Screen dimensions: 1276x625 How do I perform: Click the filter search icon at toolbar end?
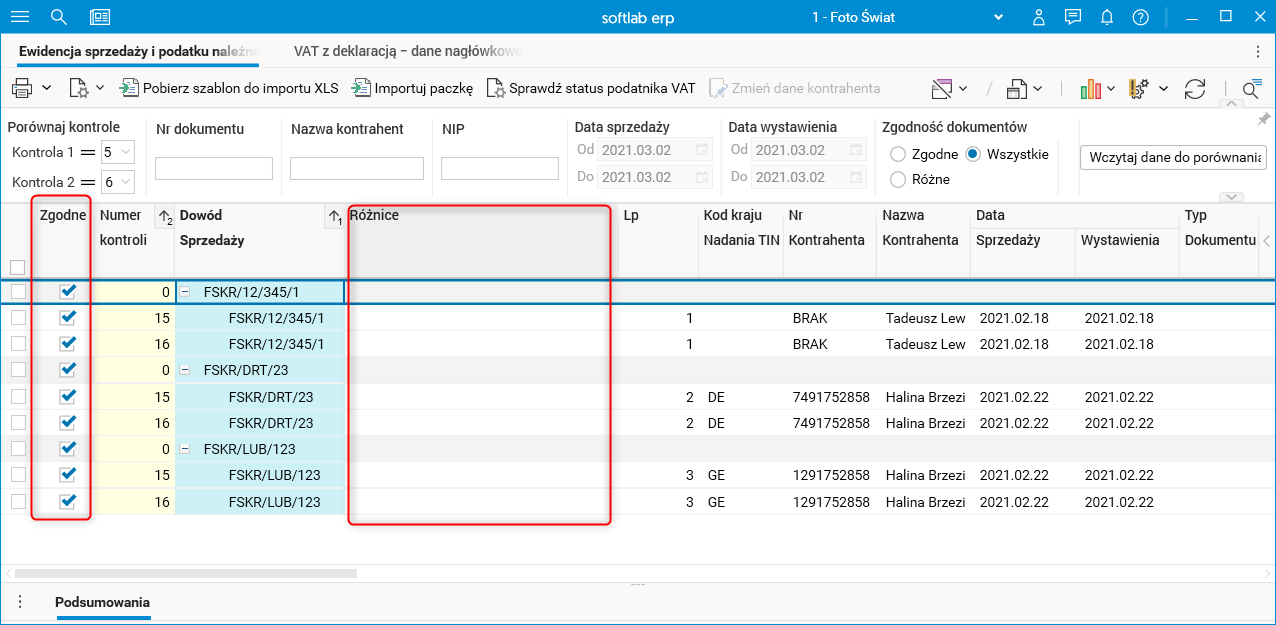(1251, 89)
